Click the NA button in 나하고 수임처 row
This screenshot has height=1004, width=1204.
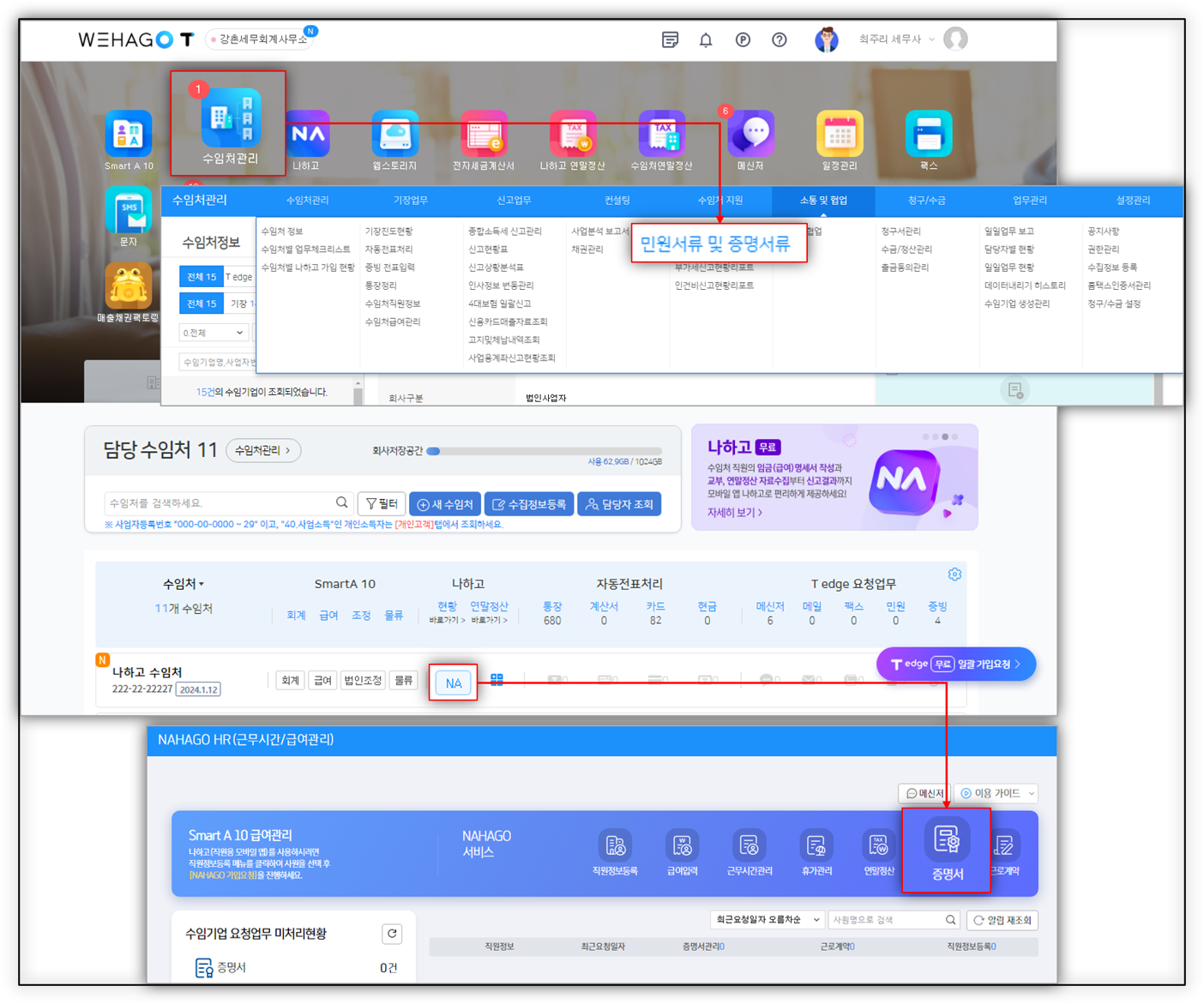point(454,683)
